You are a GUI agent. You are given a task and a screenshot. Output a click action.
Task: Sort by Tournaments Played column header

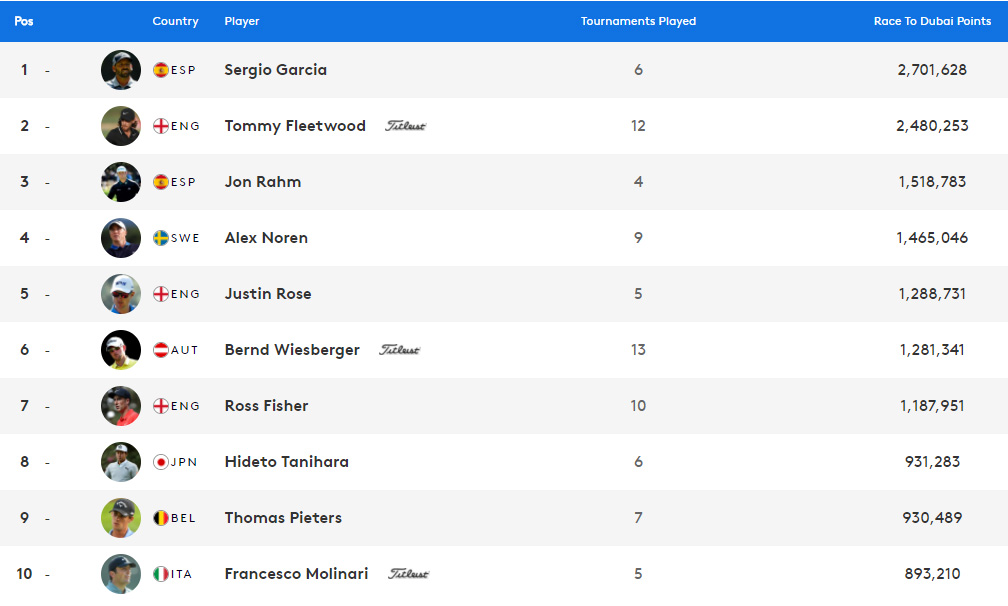coord(638,21)
